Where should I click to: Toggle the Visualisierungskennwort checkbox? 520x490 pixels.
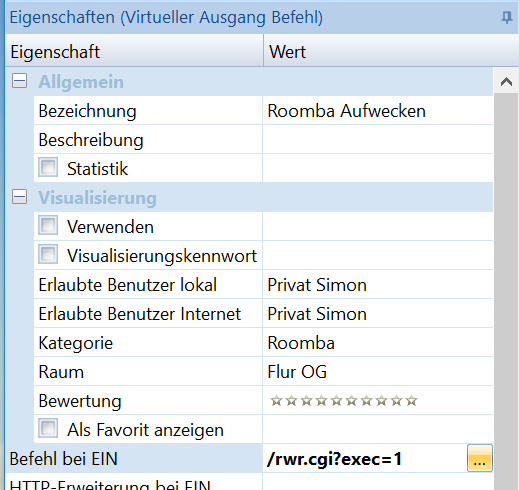(48, 254)
